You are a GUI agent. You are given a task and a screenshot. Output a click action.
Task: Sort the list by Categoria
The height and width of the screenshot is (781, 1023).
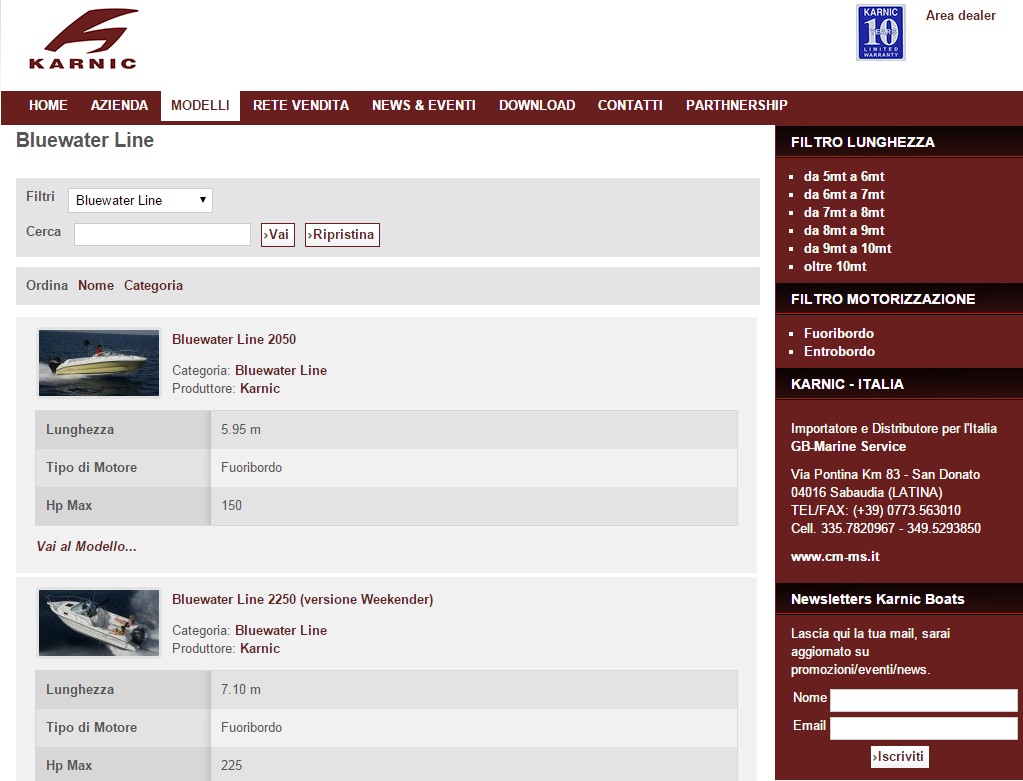coord(153,286)
